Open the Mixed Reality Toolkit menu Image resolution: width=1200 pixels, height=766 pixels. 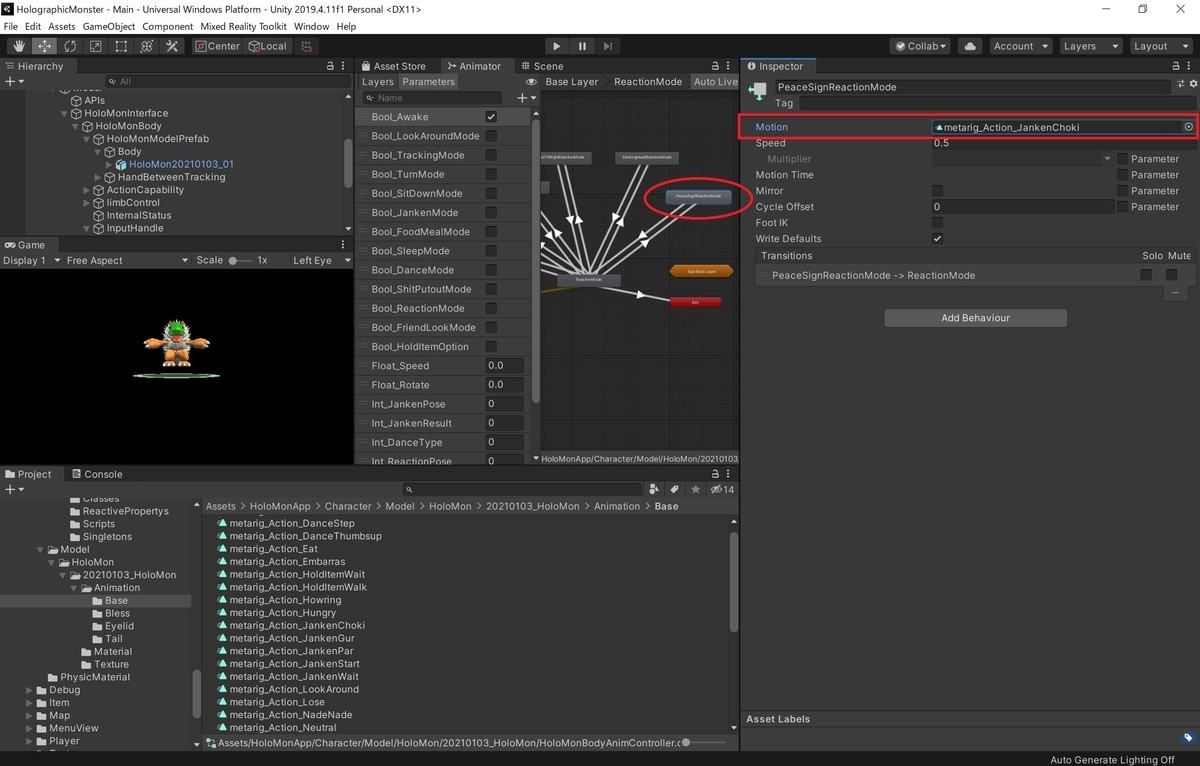pyautogui.click(x=244, y=26)
